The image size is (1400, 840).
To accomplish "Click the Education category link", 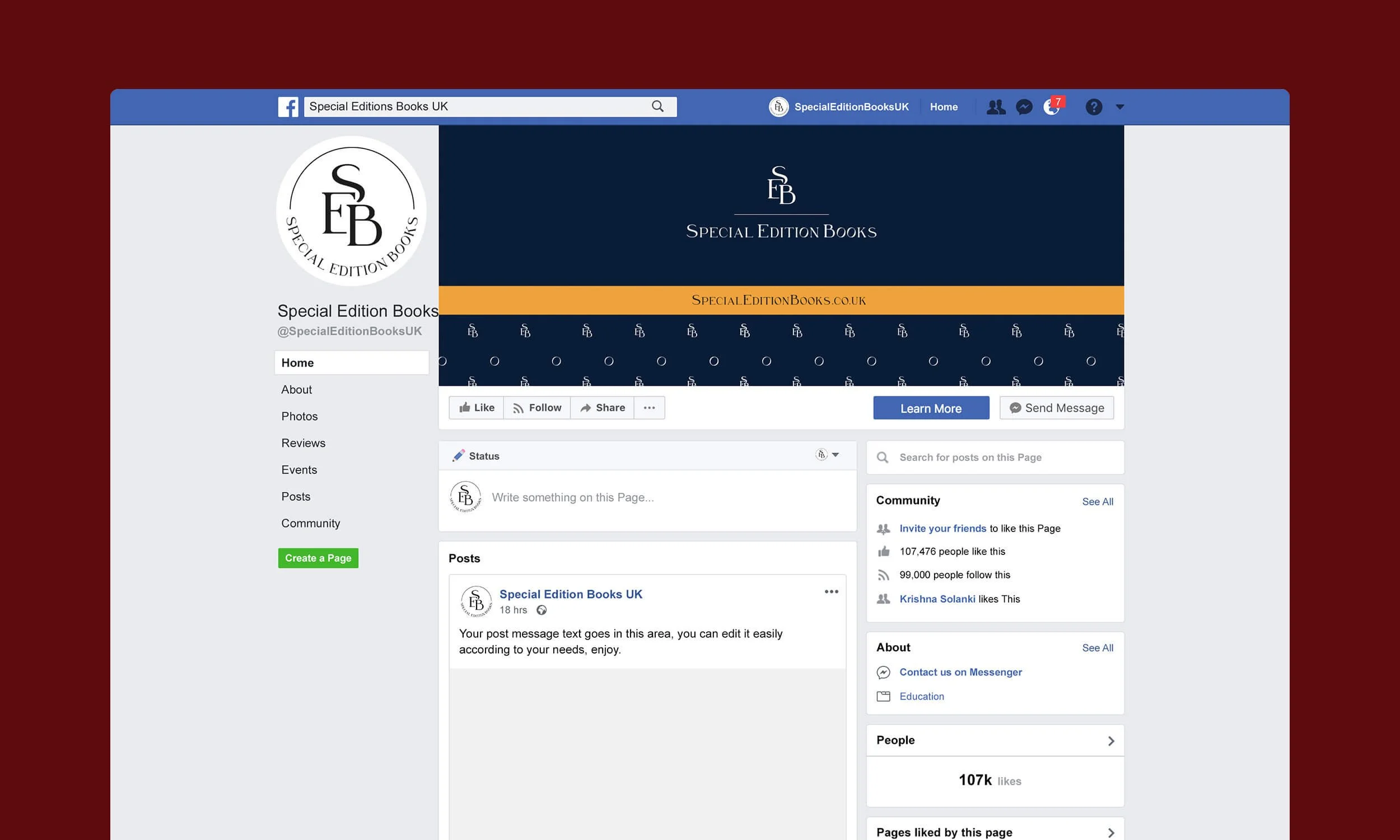I will pyautogui.click(x=921, y=696).
